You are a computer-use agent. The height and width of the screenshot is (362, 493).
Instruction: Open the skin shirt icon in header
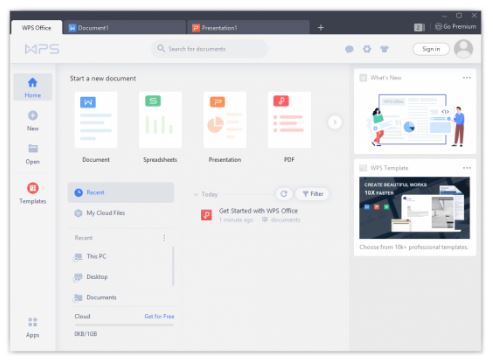pyautogui.click(x=384, y=49)
